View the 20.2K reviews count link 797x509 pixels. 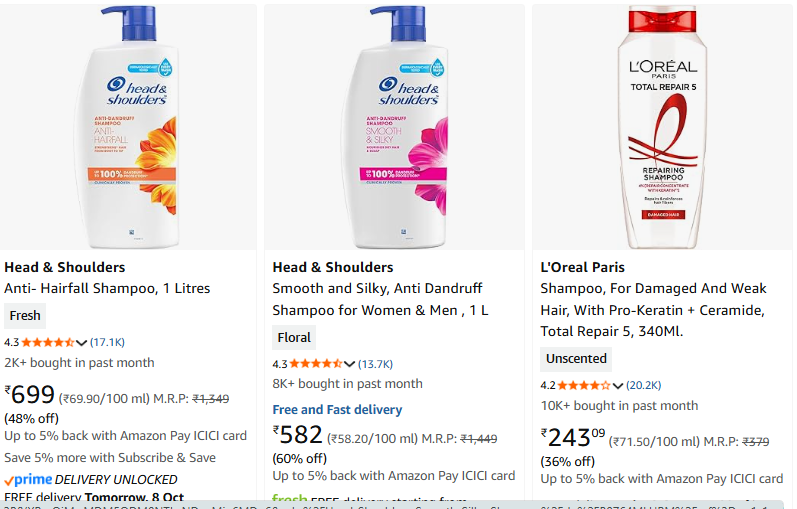(x=644, y=385)
